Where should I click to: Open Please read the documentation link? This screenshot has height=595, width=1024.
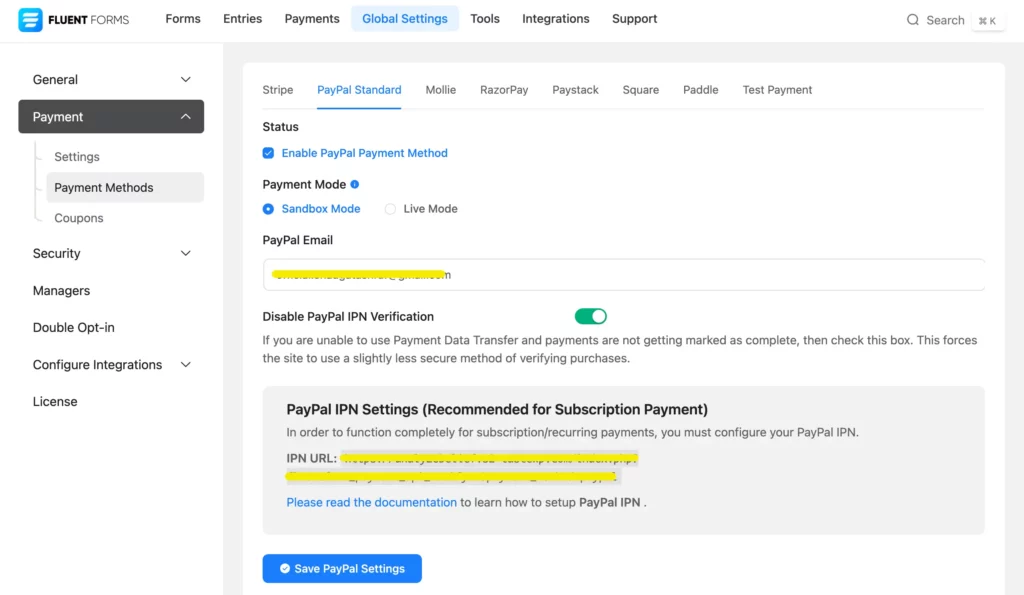tap(372, 502)
